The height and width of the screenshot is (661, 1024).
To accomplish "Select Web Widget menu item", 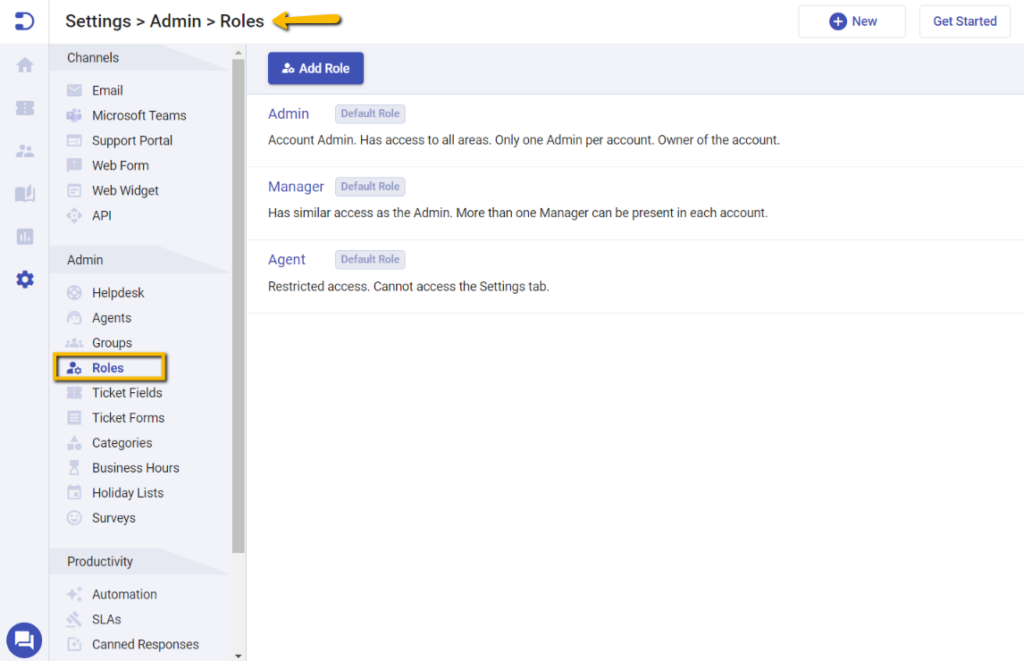I will 125,190.
